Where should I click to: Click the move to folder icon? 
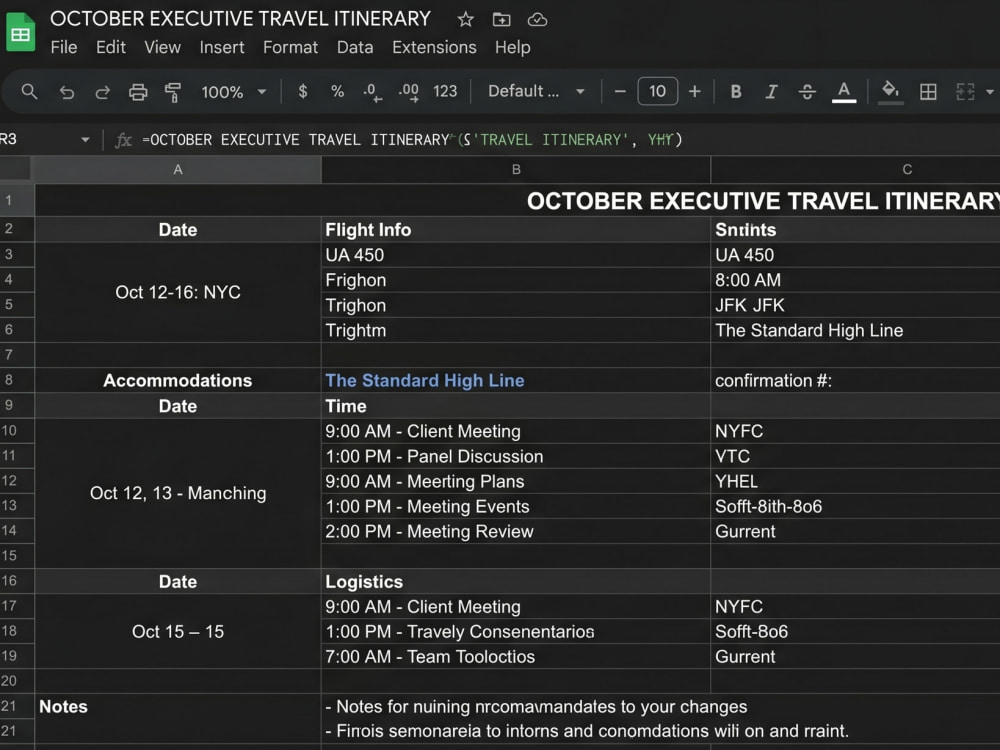point(501,20)
